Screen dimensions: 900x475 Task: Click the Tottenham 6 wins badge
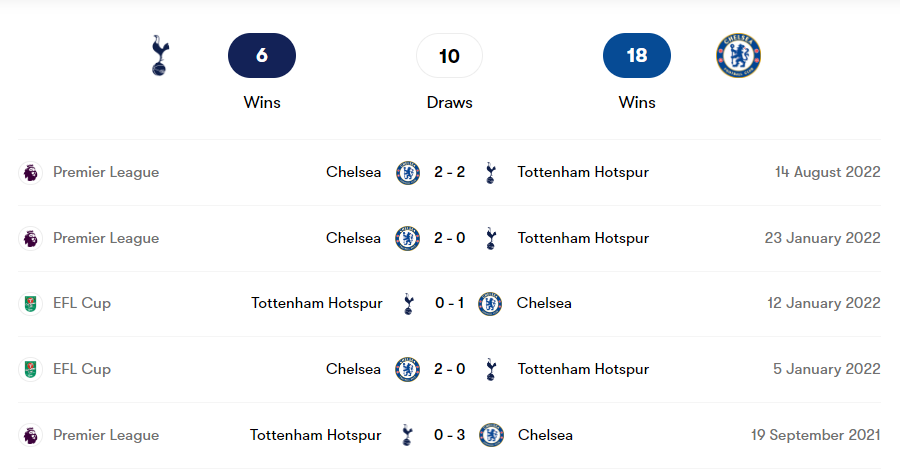pos(262,56)
